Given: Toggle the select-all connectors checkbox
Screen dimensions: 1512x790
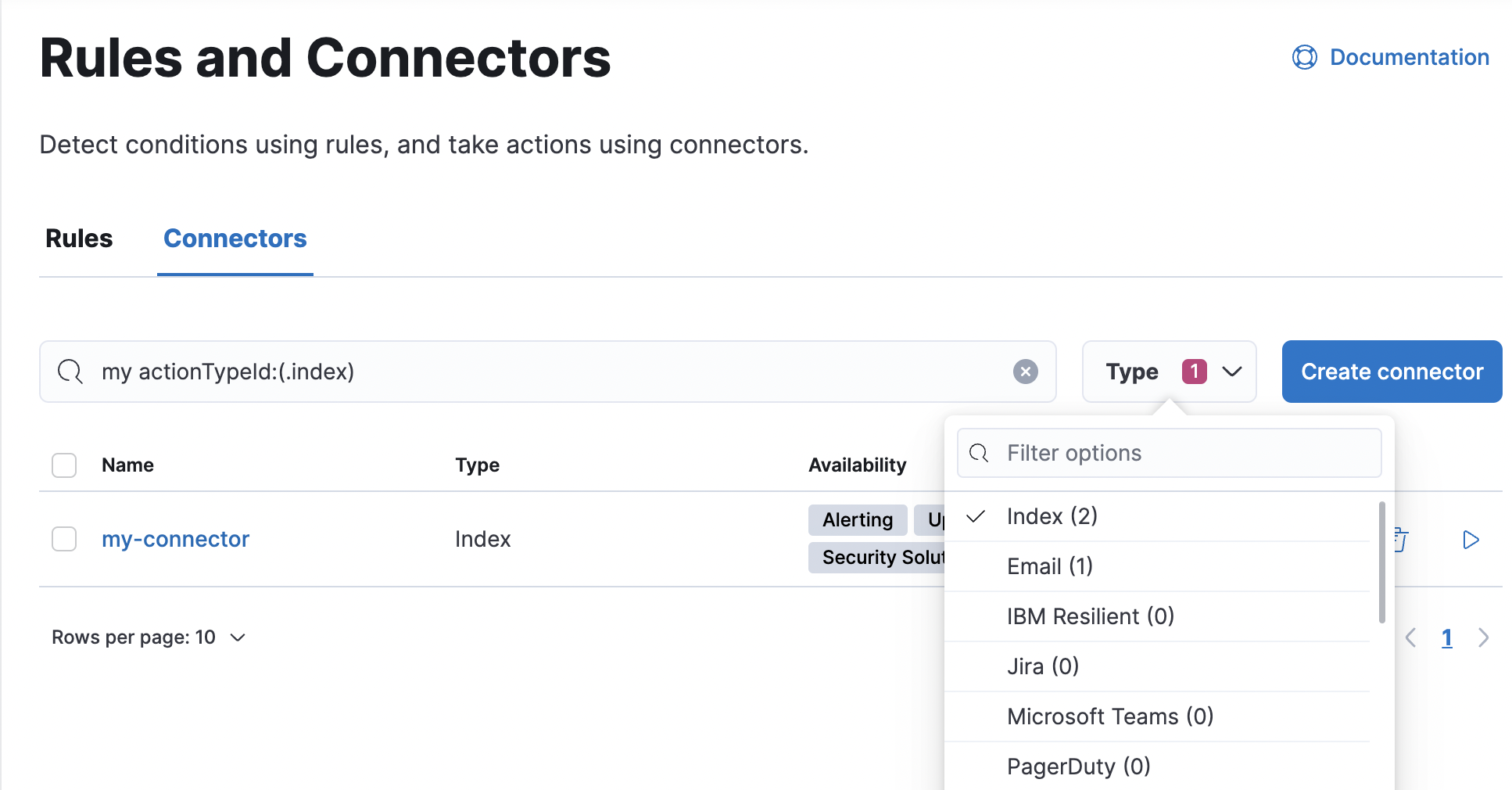Looking at the screenshot, I should (x=63, y=465).
